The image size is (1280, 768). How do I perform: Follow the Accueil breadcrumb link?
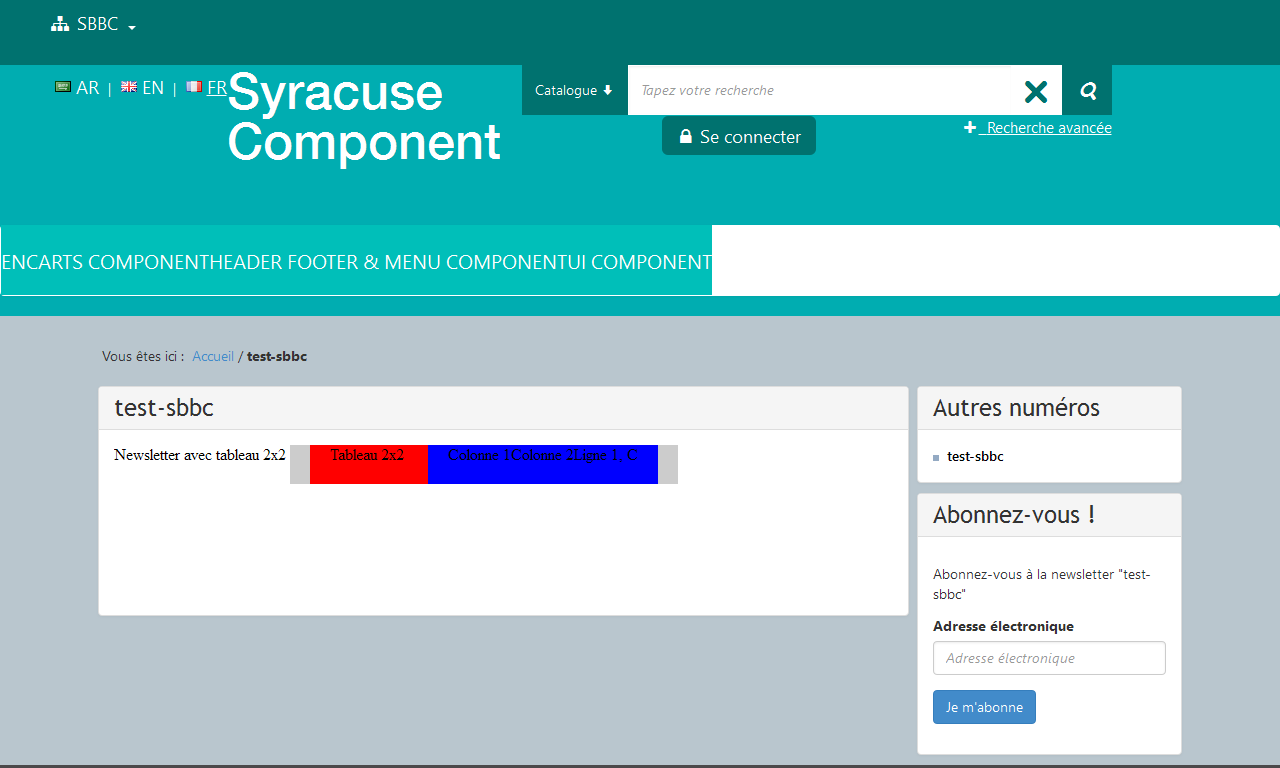click(213, 357)
